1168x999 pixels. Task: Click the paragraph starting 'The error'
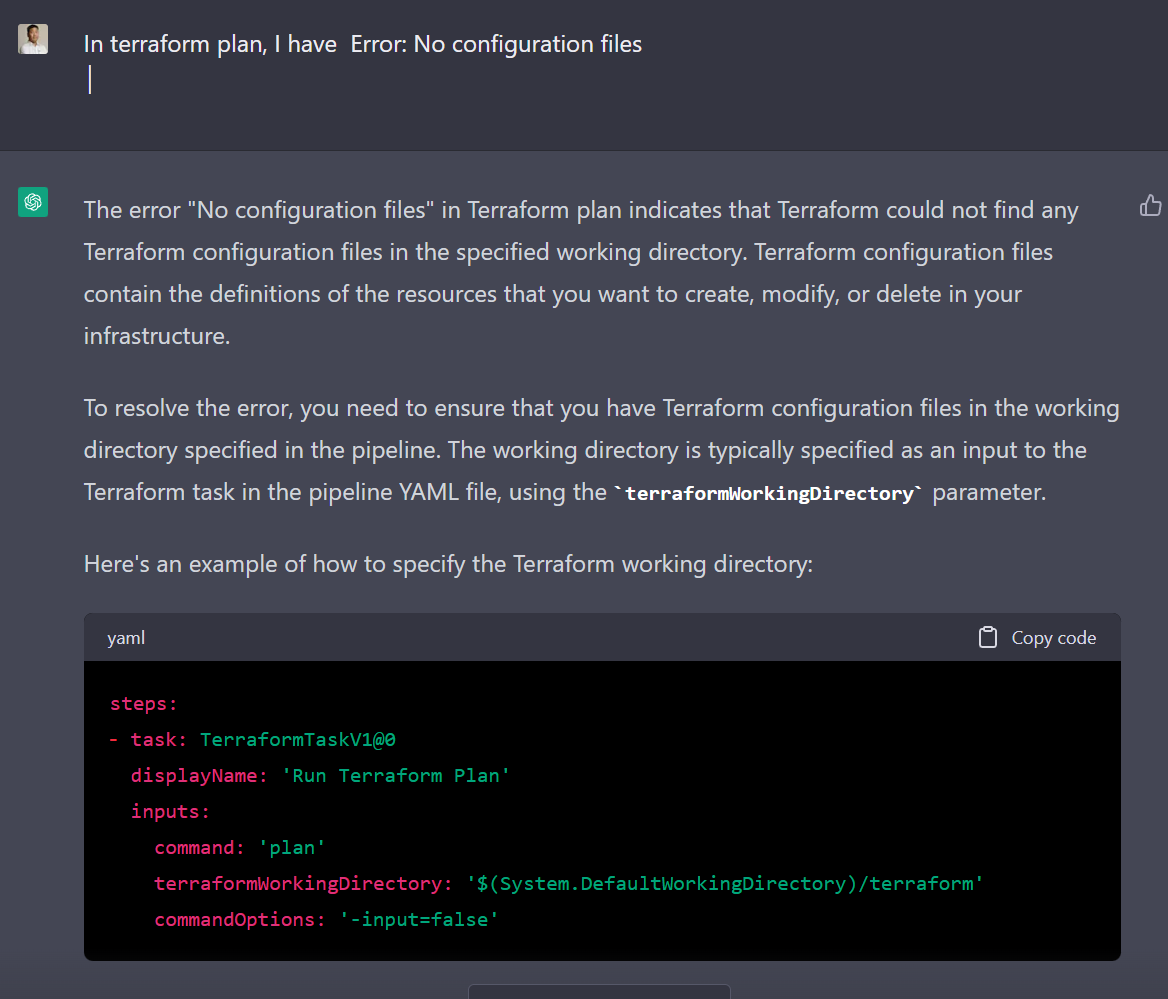pyautogui.click(x=580, y=273)
